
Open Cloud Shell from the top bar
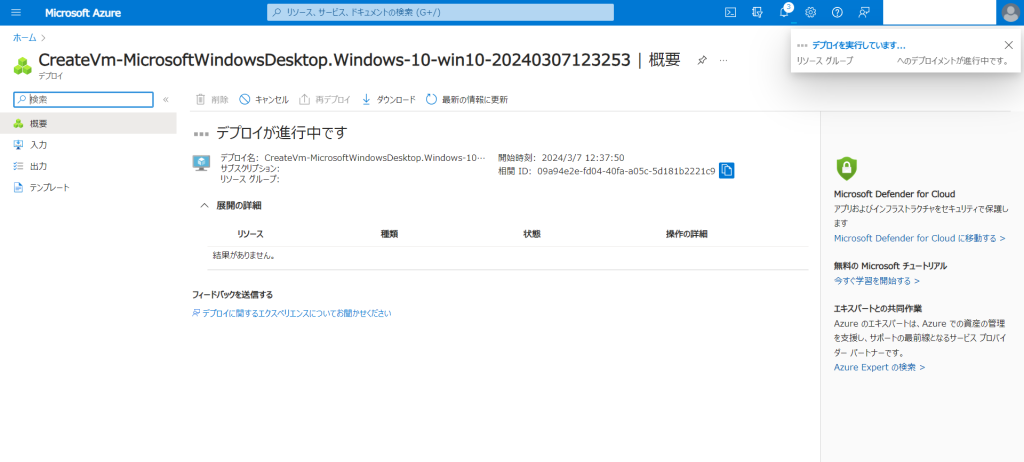pos(731,12)
